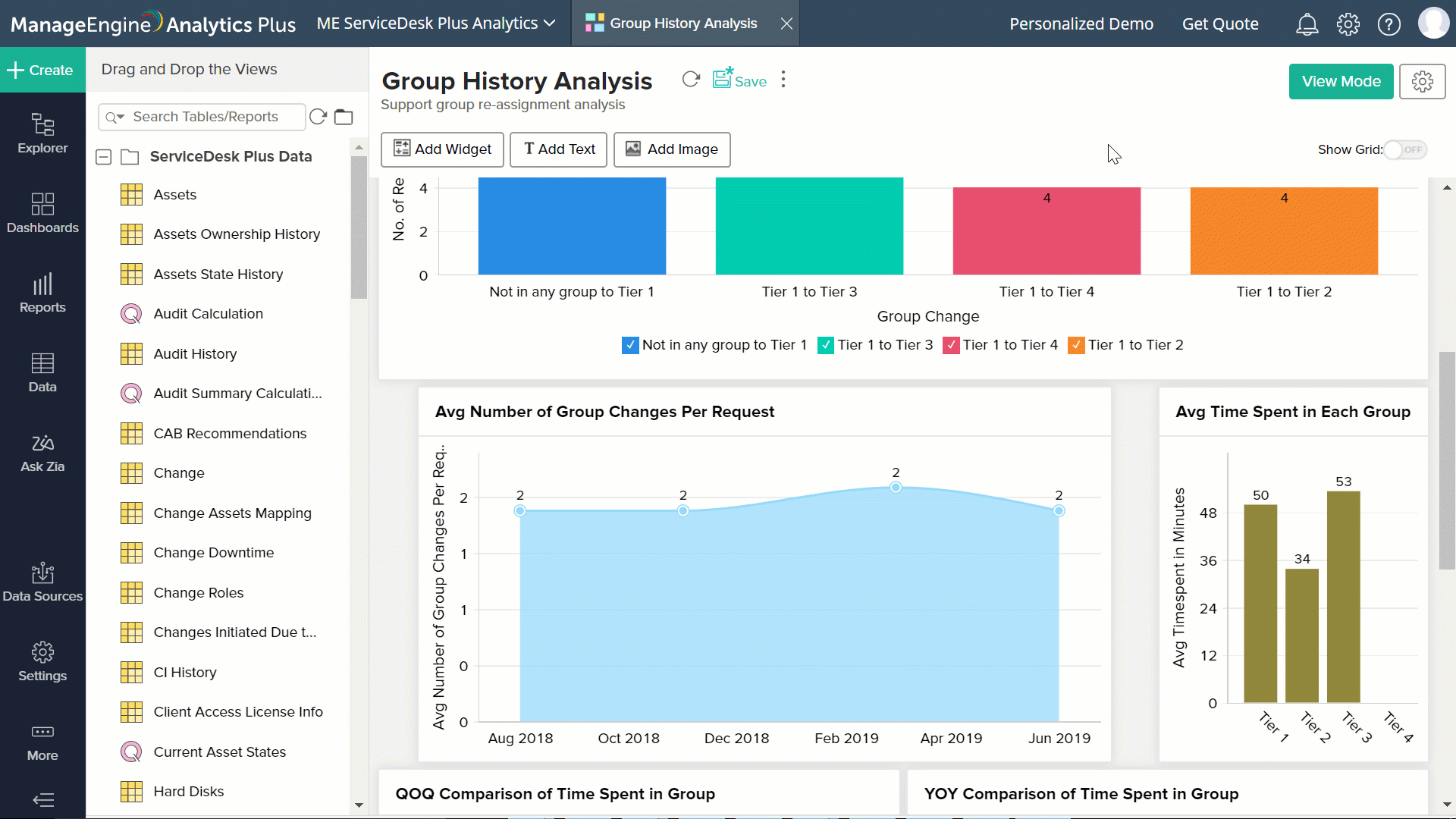Uncheck 'Not in any group to Tier 1' legend
This screenshot has width=1456, height=819.
tap(630, 345)
